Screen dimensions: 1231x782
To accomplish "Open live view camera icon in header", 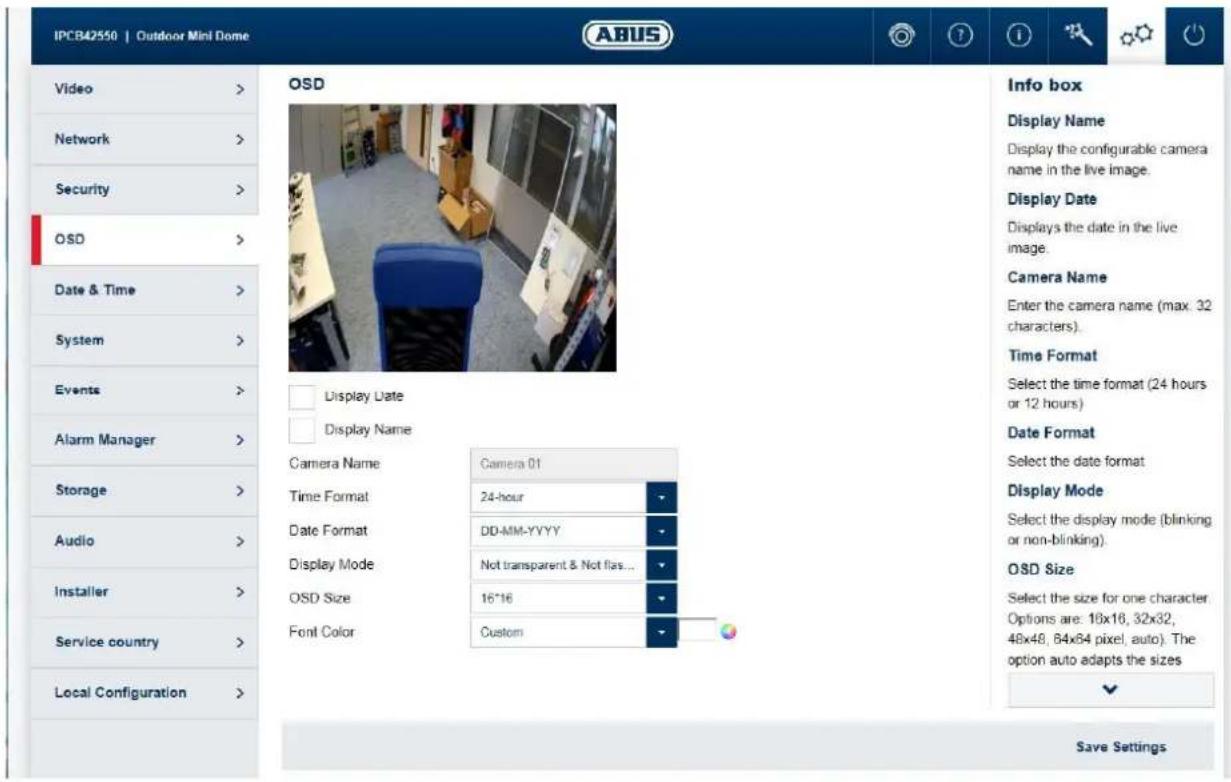I will point(902,37).
